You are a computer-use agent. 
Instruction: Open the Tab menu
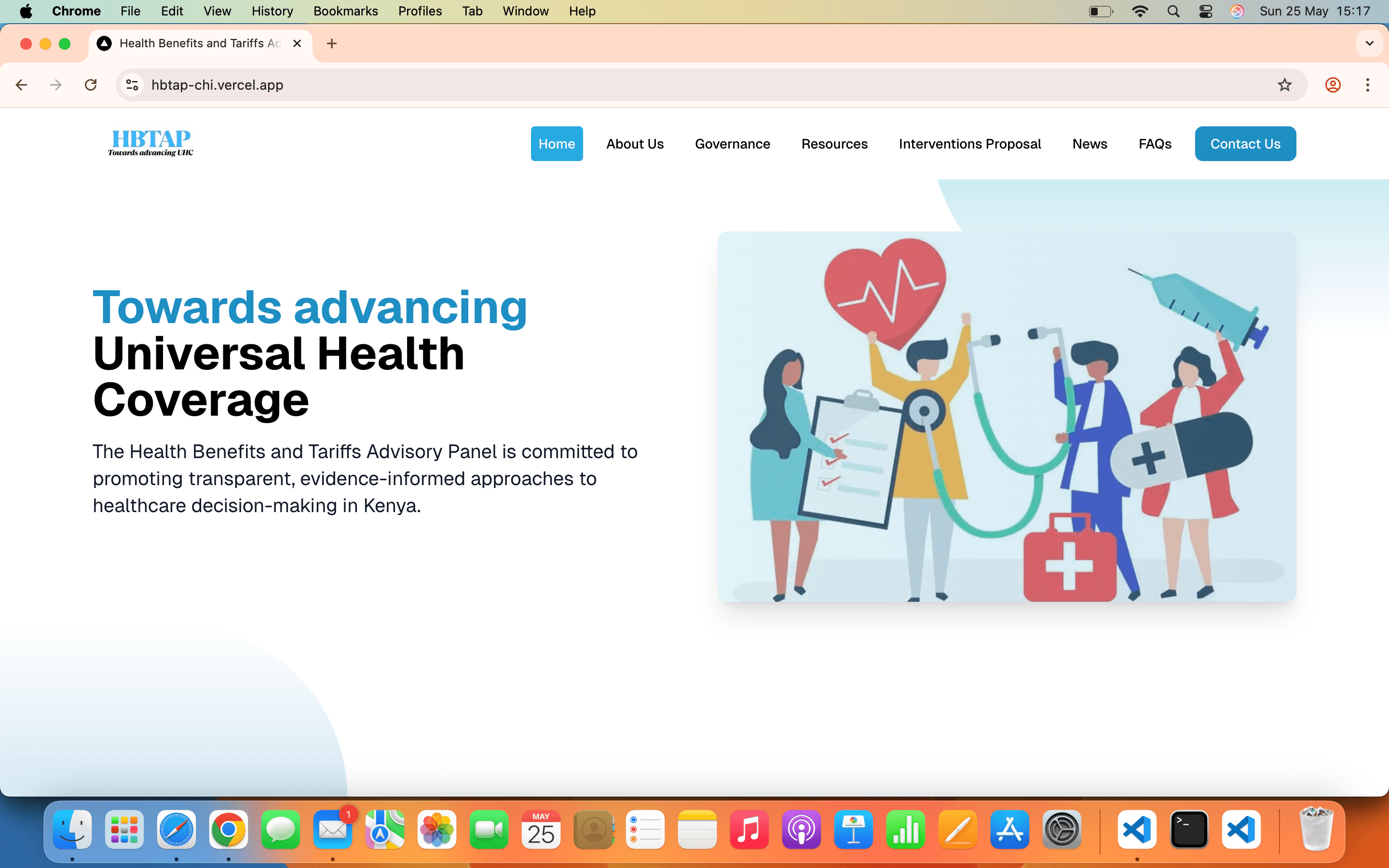click(472, 11)
